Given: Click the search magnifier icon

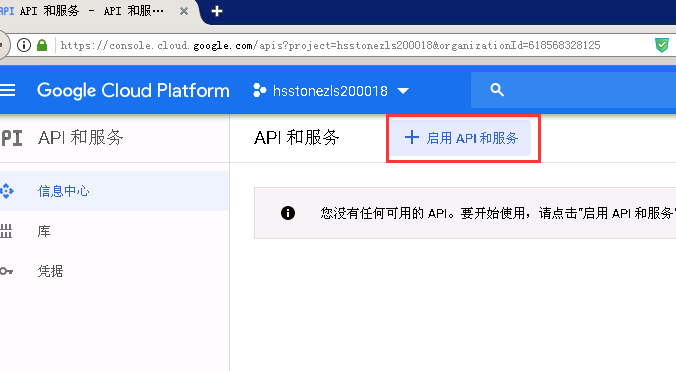Looking at the screenshot, I should [x=497, y=90].
